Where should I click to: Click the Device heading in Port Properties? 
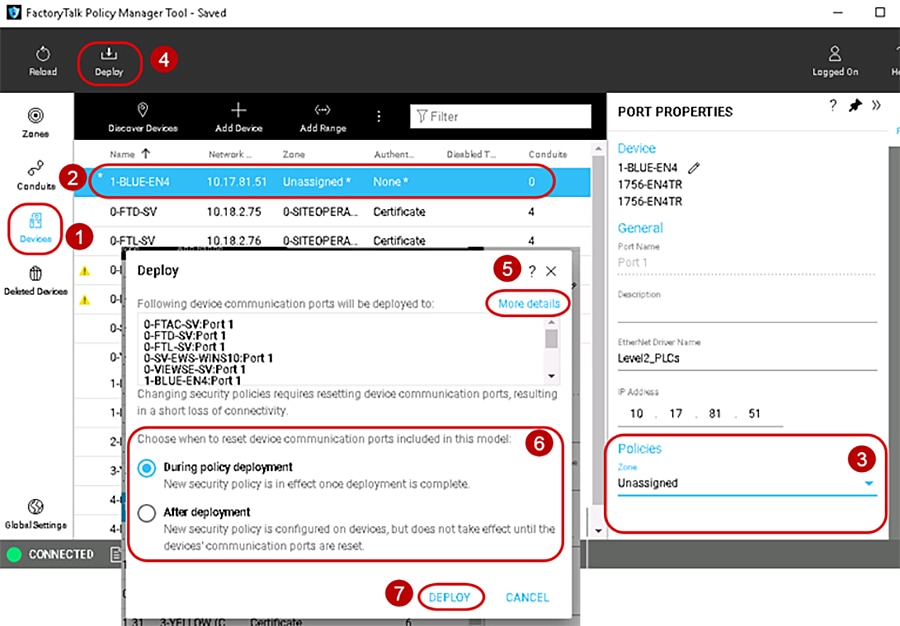click(x=636, y=149)
